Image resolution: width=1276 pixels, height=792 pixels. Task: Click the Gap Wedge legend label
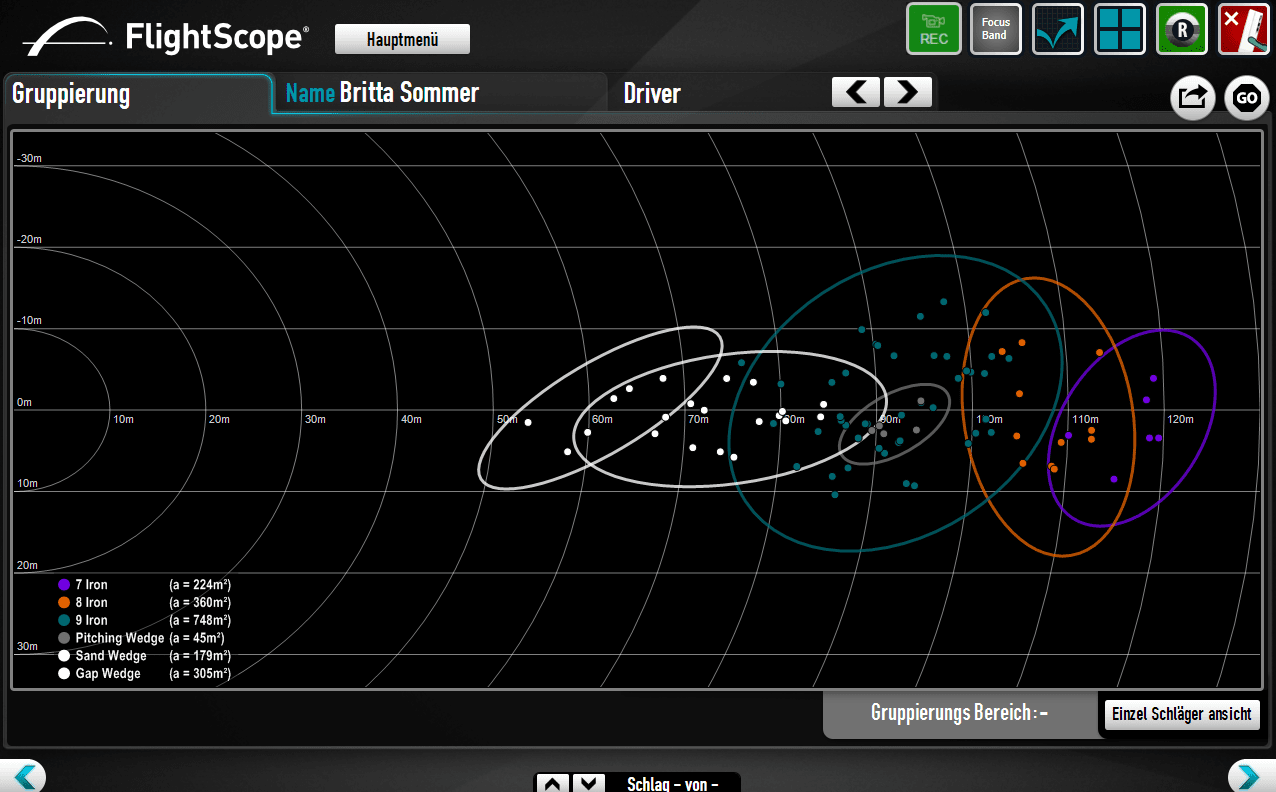(108, 674)
